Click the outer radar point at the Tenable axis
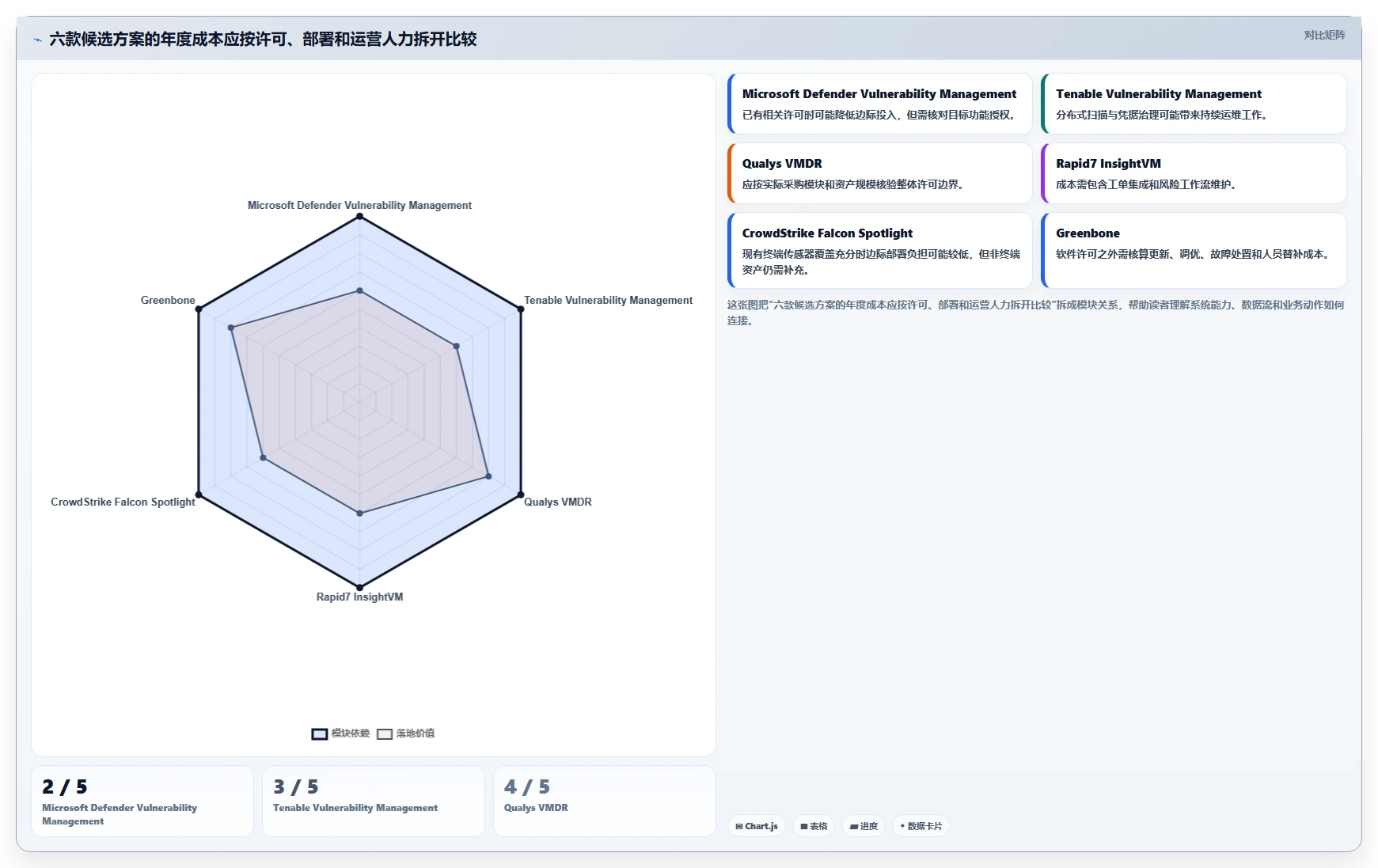1378x868 pixels. pyautogui.click(x=521, y=309)
